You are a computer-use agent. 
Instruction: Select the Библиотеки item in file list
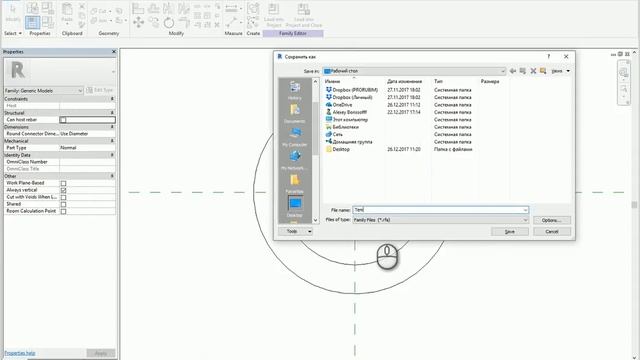pyautogui.click(x=342, y=127)
